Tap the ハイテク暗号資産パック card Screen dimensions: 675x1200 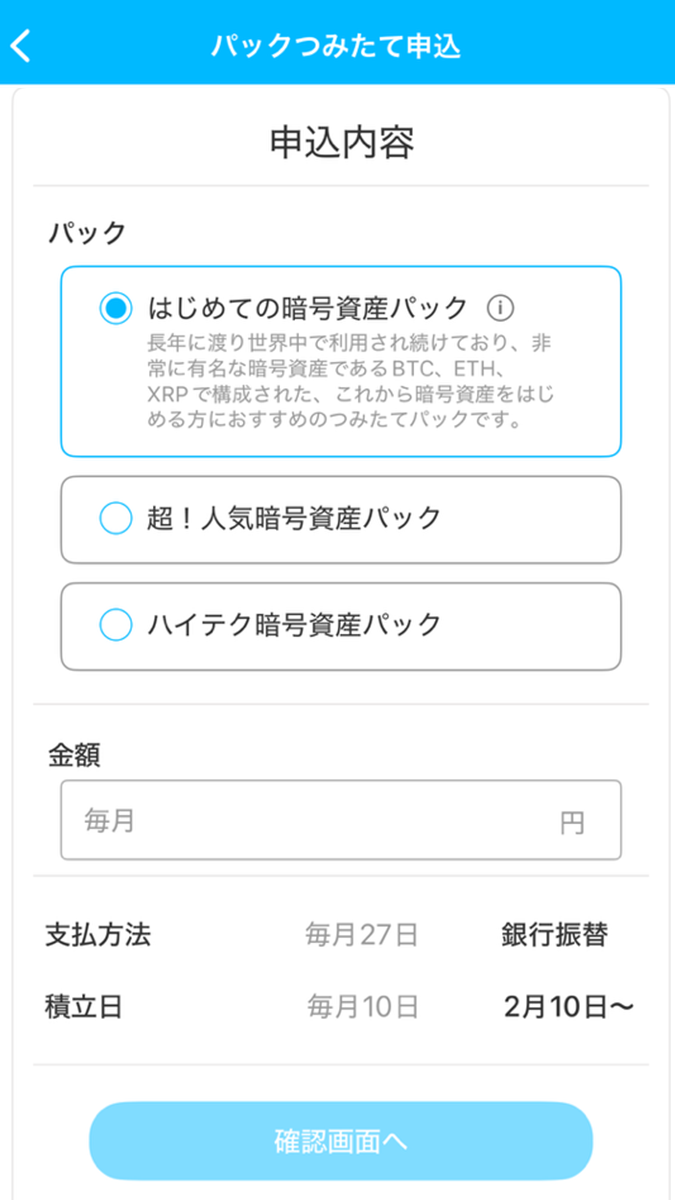point(341,627)
